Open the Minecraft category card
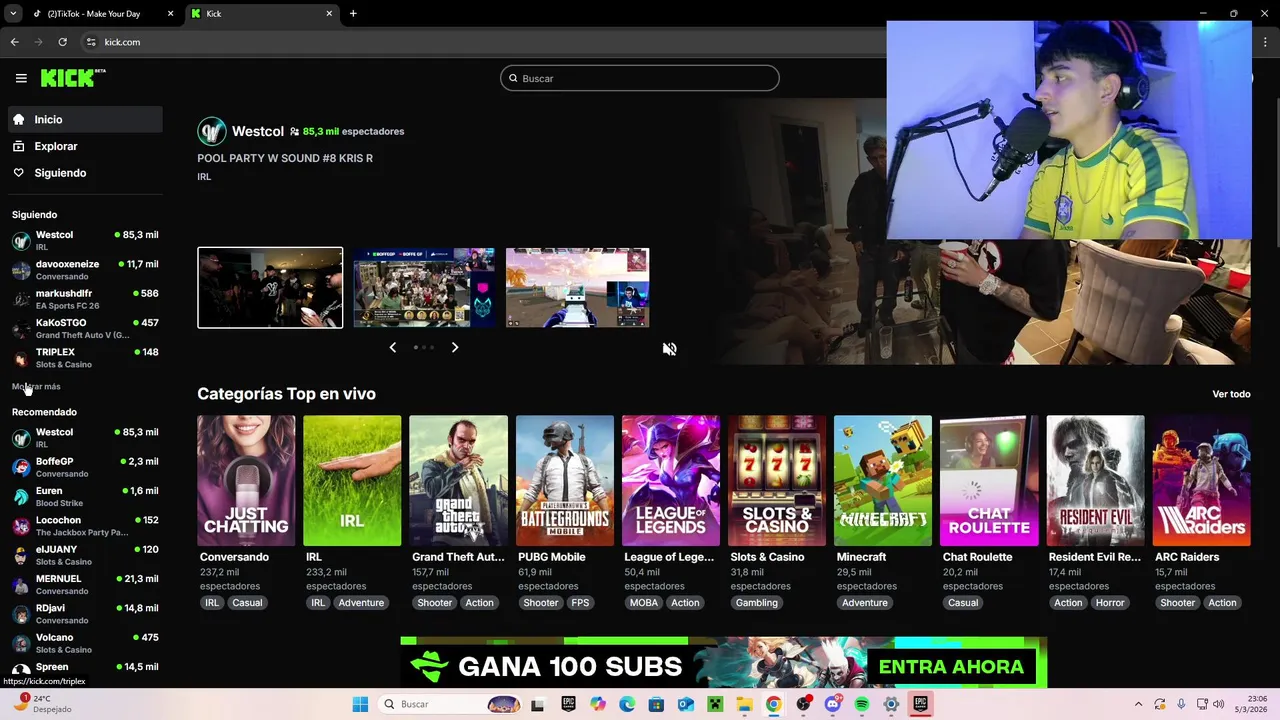The width and height of the screenshot is (1280, 720). 883,481
